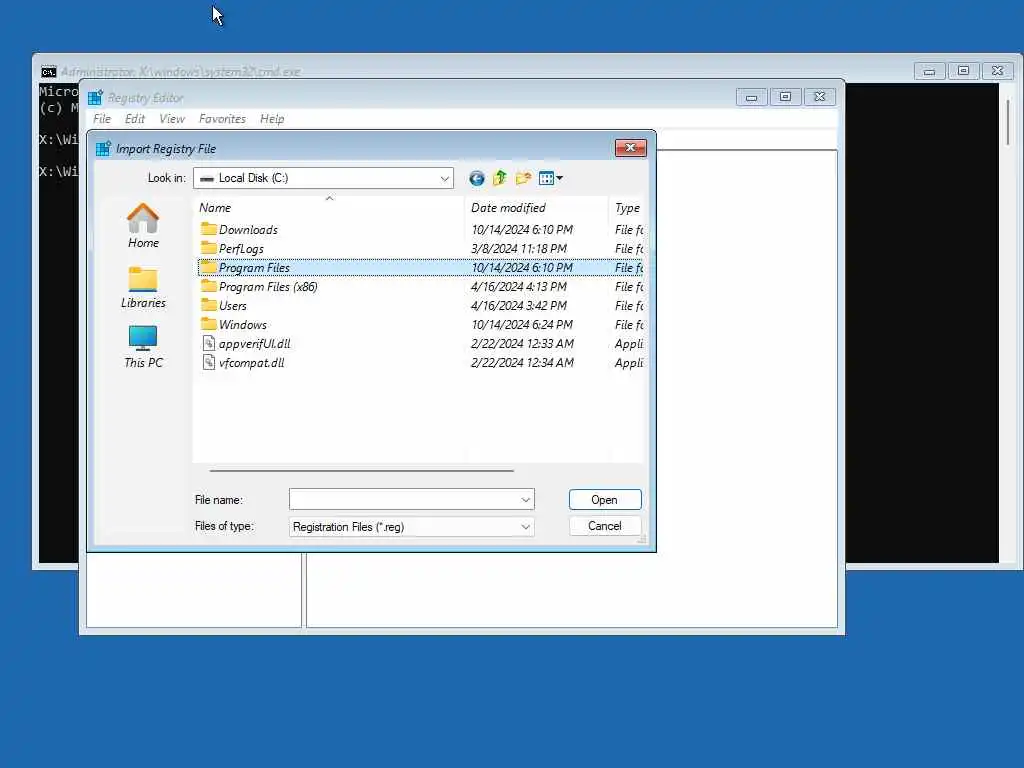Image resolution: width=1024 pixels, height=768 pixels.
Task: Click Users date 4/16/2024 3:42 PM
Action: pos(519,306)
